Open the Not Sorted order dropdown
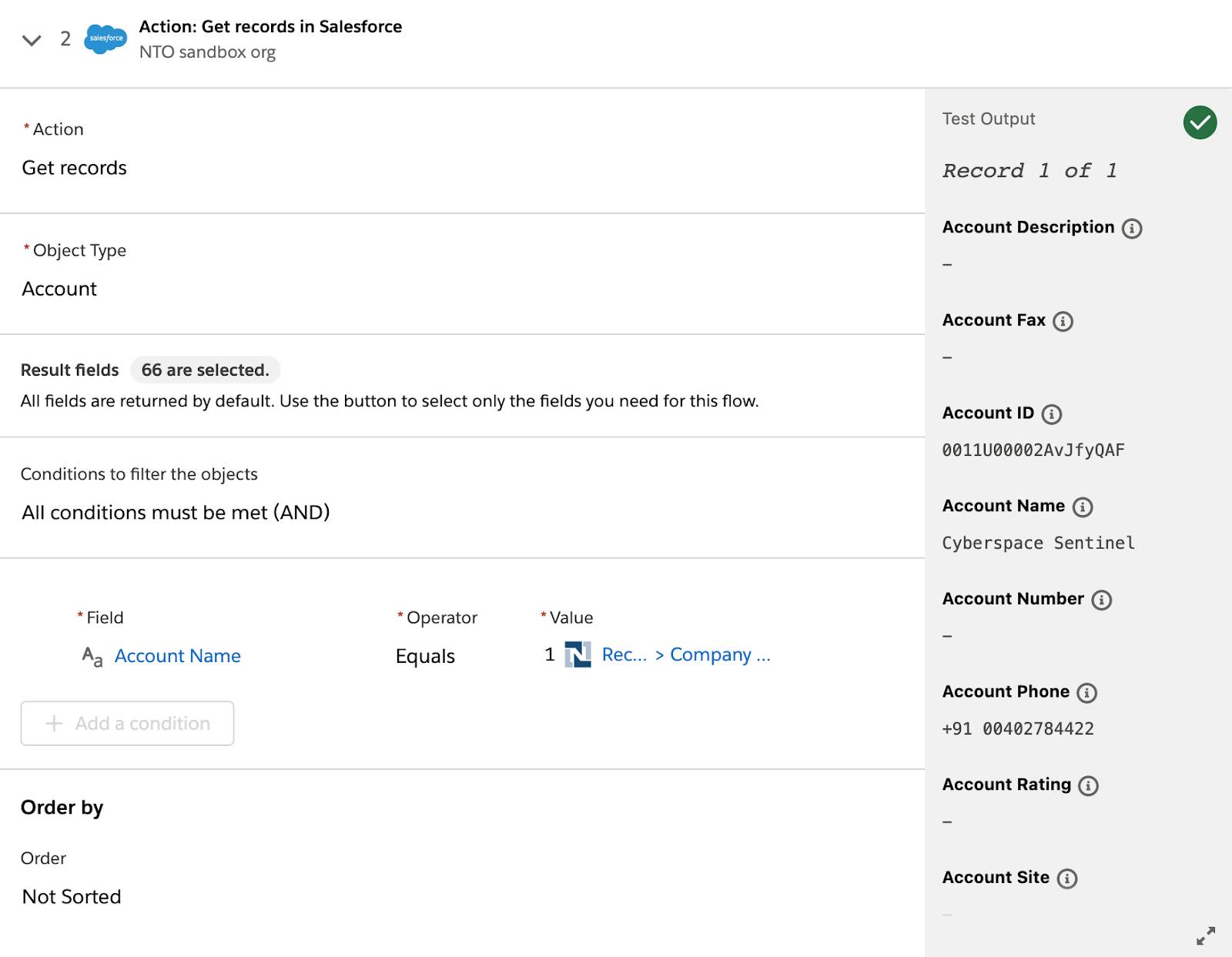 click(x=72, y=896)
